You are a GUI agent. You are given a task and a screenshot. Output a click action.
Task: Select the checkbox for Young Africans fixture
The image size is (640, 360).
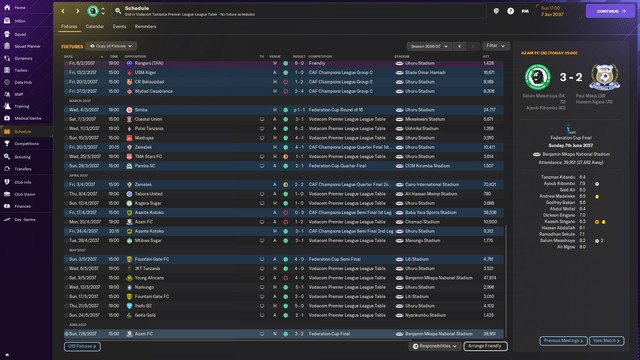tap(67, 278)
